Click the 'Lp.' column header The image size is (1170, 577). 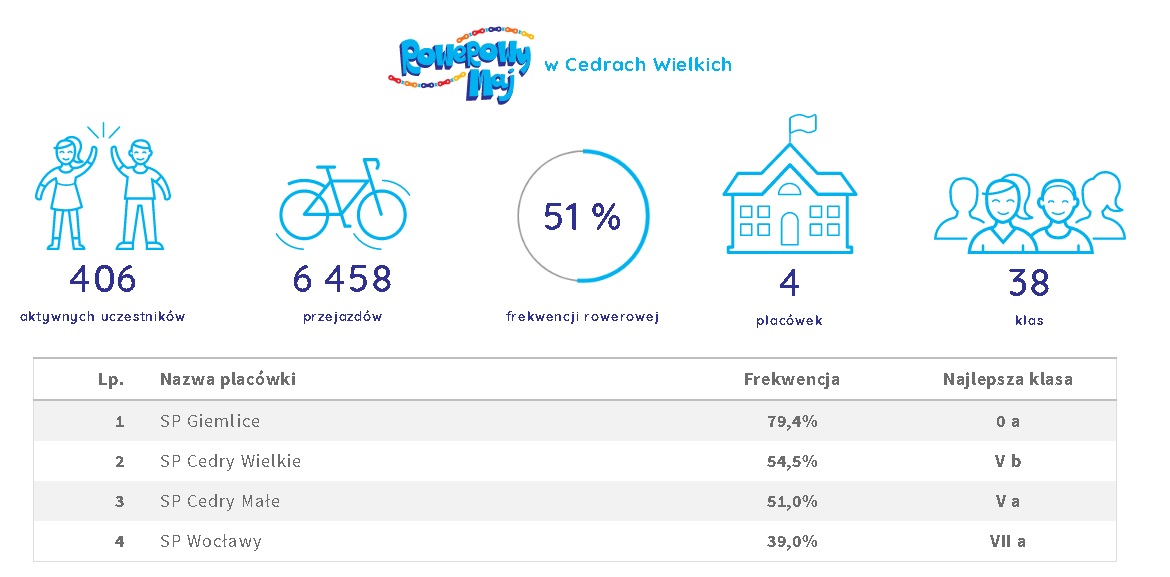(111, 380)
